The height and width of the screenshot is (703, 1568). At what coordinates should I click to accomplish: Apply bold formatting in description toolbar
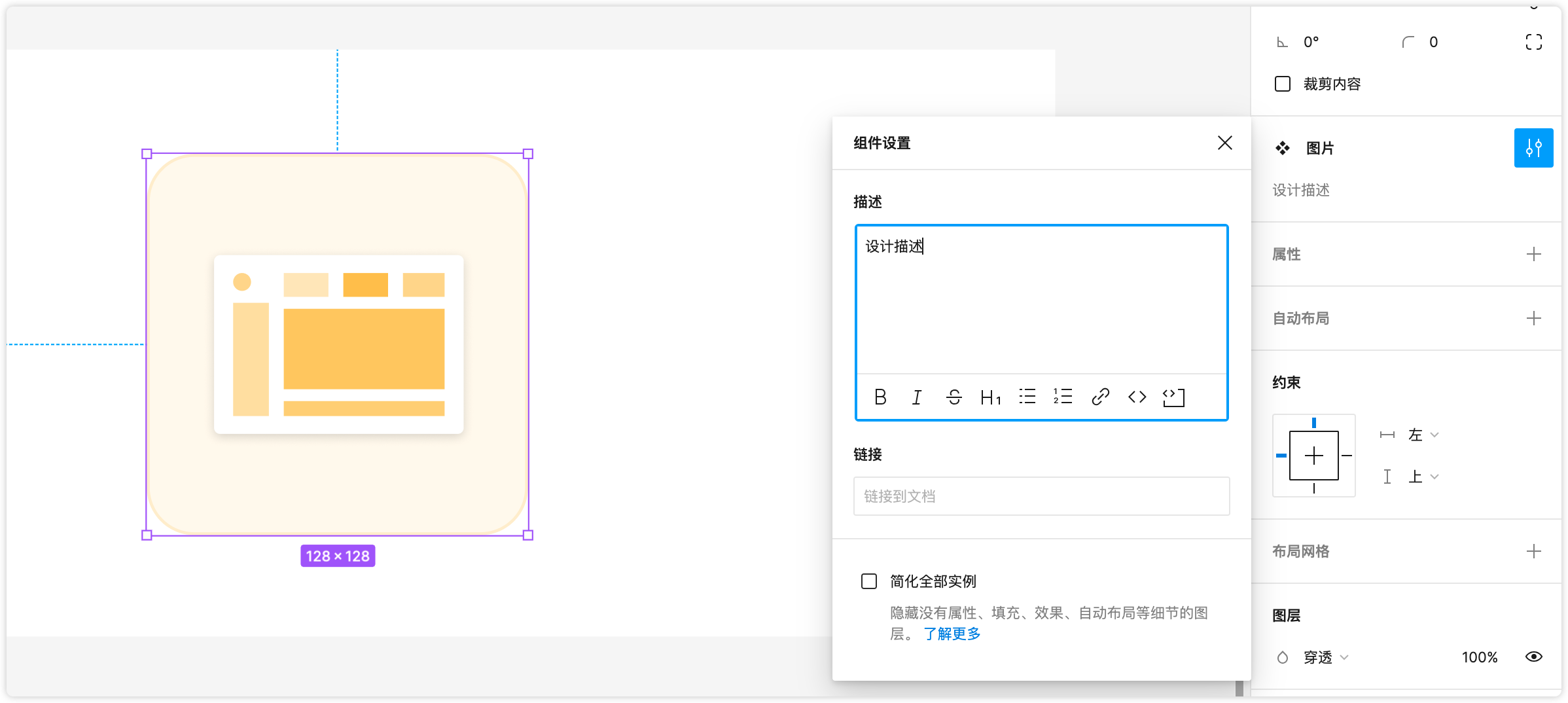point(880,397)
